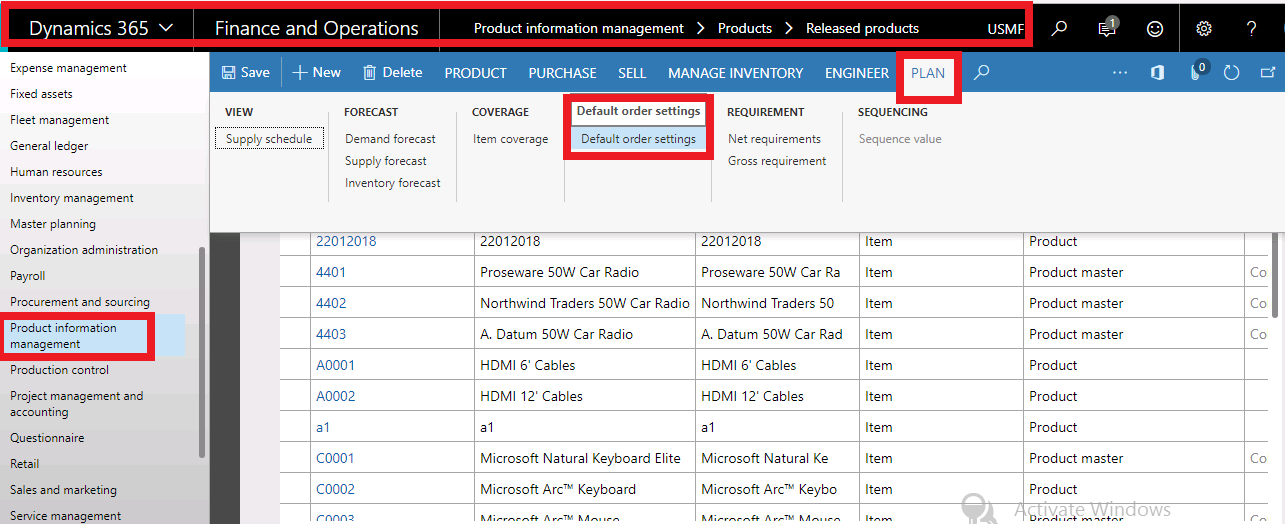The height and width of the screenshot is (524, 1285).
Task: Select the HDMI 12' Cables product name cell
Action: (x=585, y=396)
